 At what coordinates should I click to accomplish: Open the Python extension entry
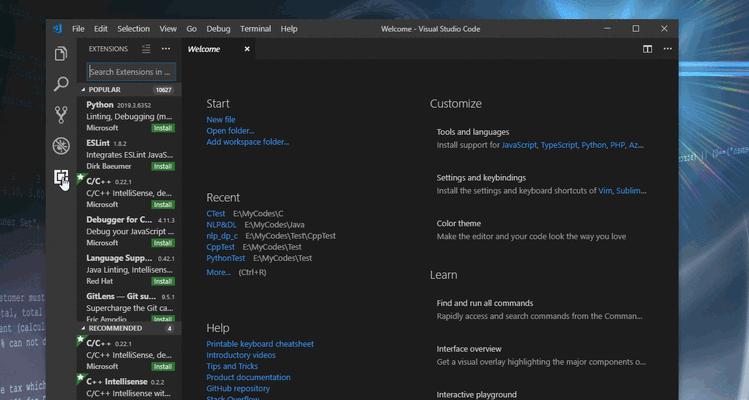(x=129, y=116)
